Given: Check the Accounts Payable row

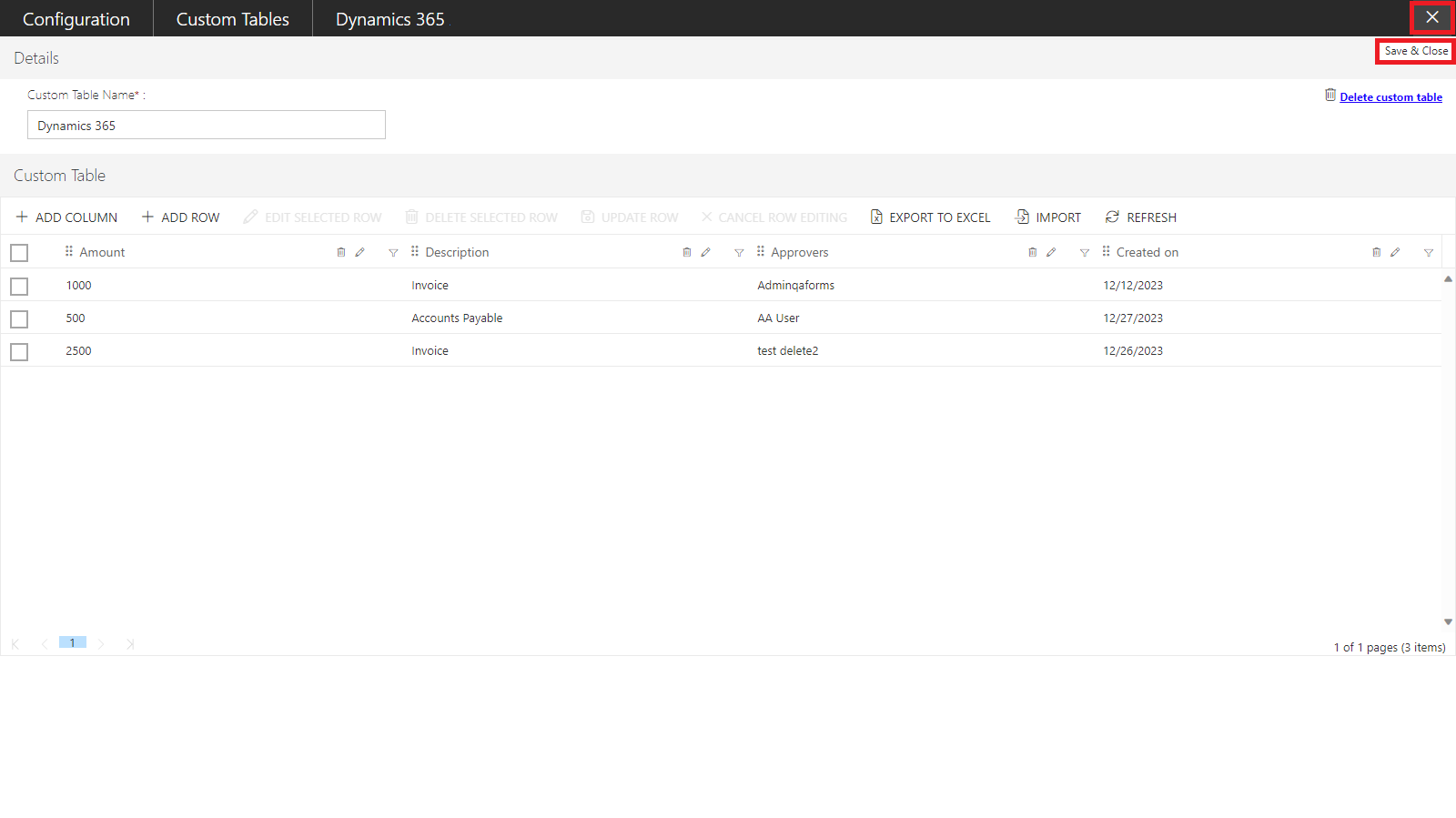Looking at the screenshot, I should pos(19,319).
